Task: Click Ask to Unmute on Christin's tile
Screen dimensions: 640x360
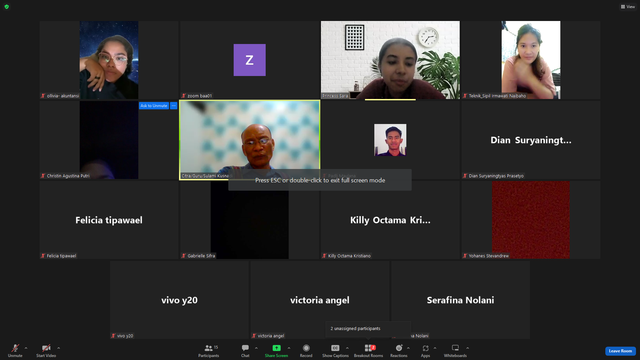Action: click(154, 106)
